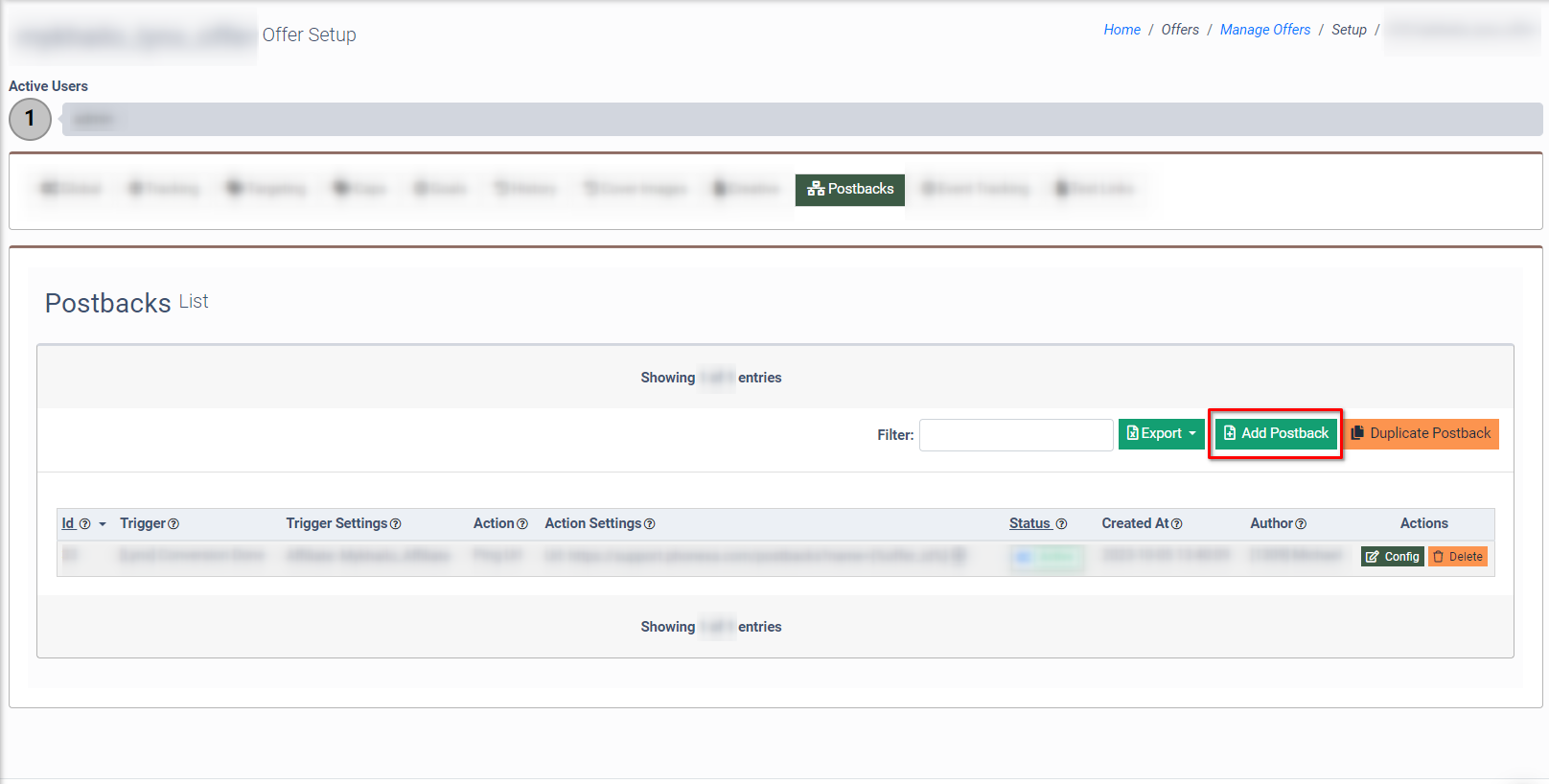Screen dimensions: 1549x784
Task: Sort the table by Status header
Action: click(x=1029, y=523)
